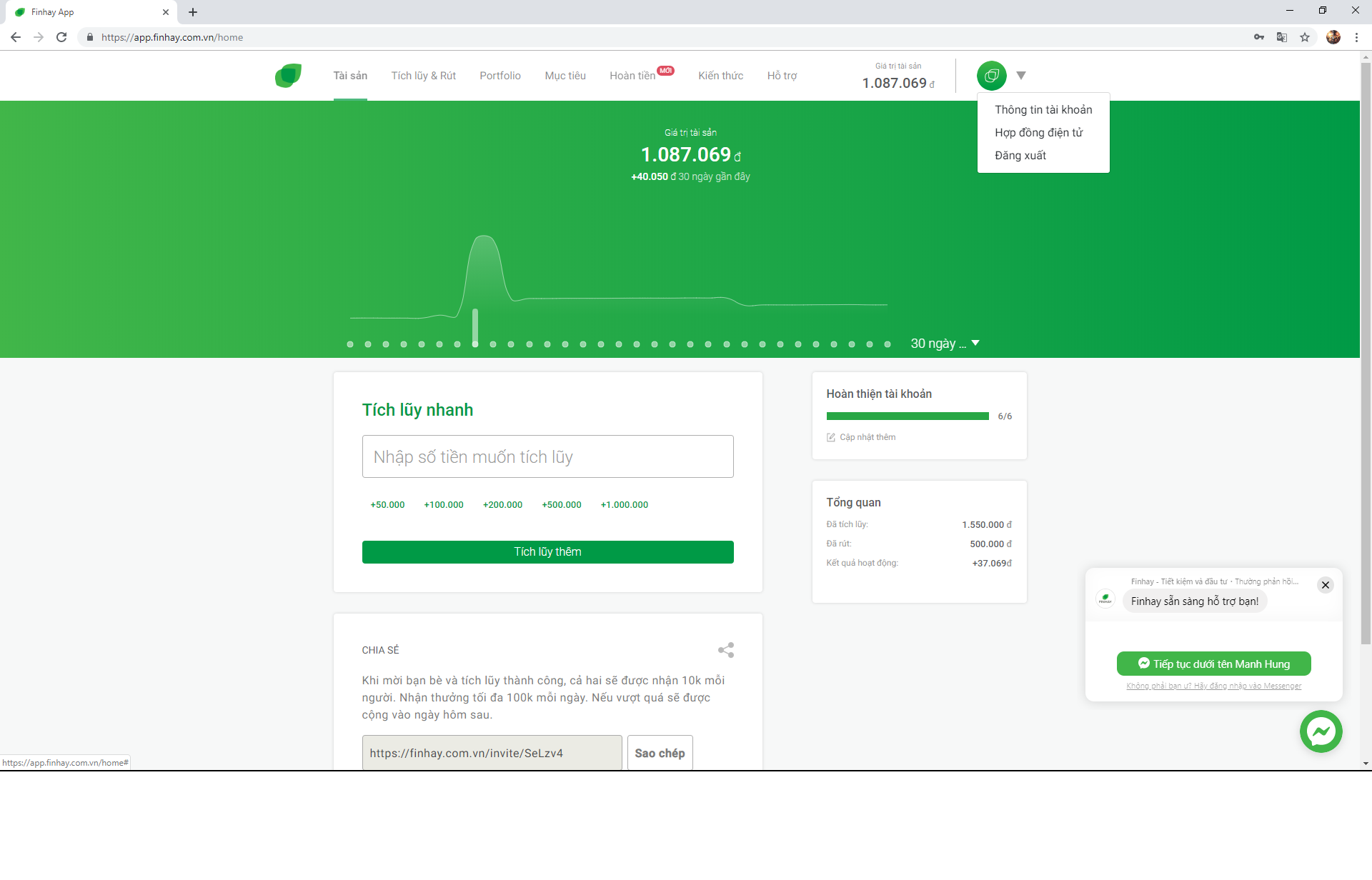Bookmark this page with the star icon
1372x880 pixels.
tap(1305, 37)
